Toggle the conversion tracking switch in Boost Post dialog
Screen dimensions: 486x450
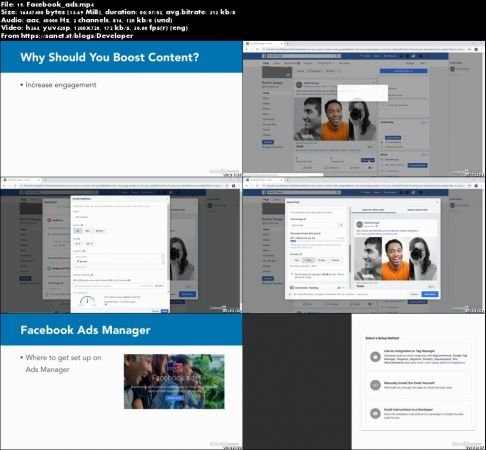click(340, 288)
